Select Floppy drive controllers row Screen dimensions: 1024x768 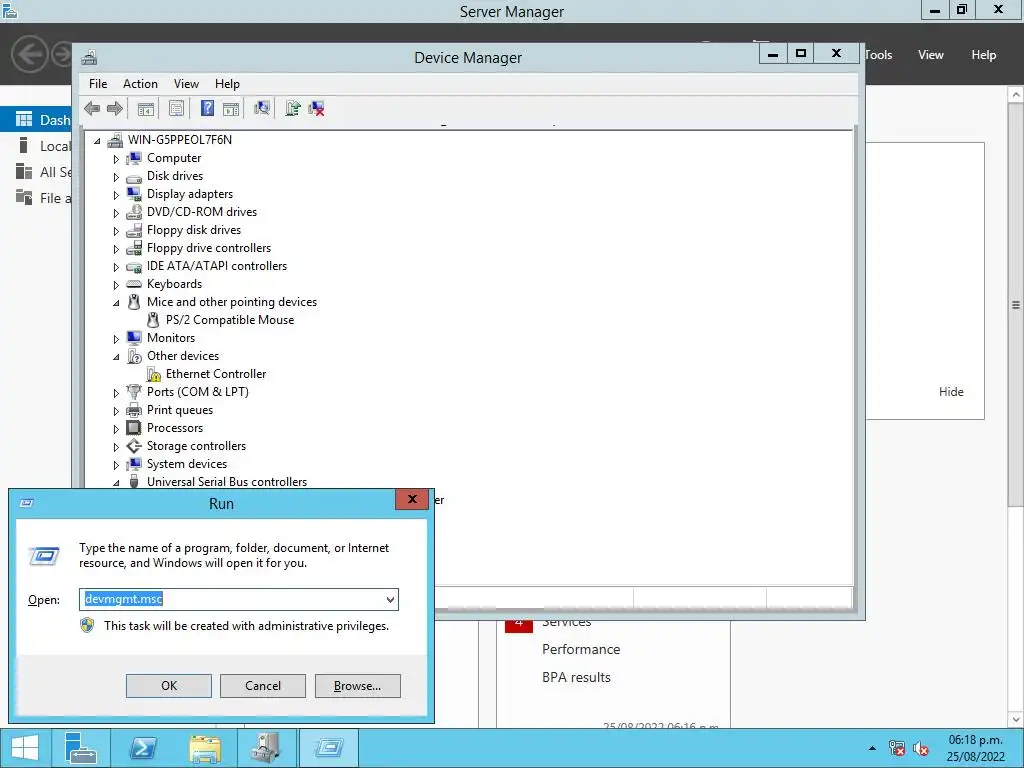coord(208,248)
